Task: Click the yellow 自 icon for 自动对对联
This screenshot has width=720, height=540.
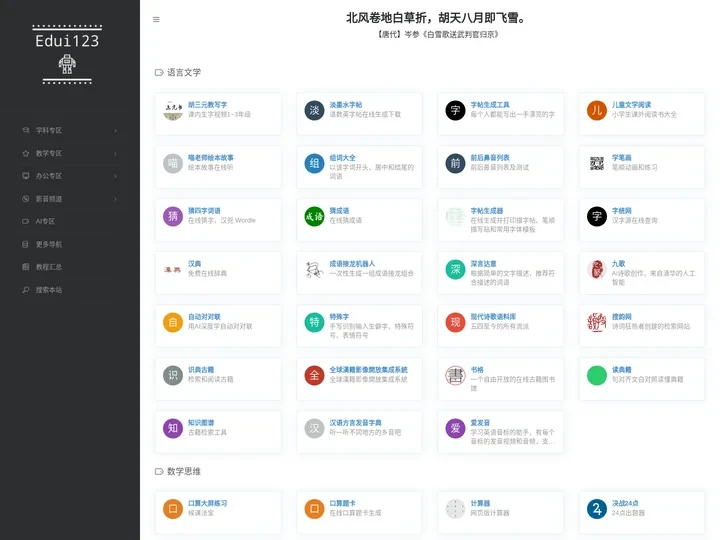Action: tap(173, 322)
